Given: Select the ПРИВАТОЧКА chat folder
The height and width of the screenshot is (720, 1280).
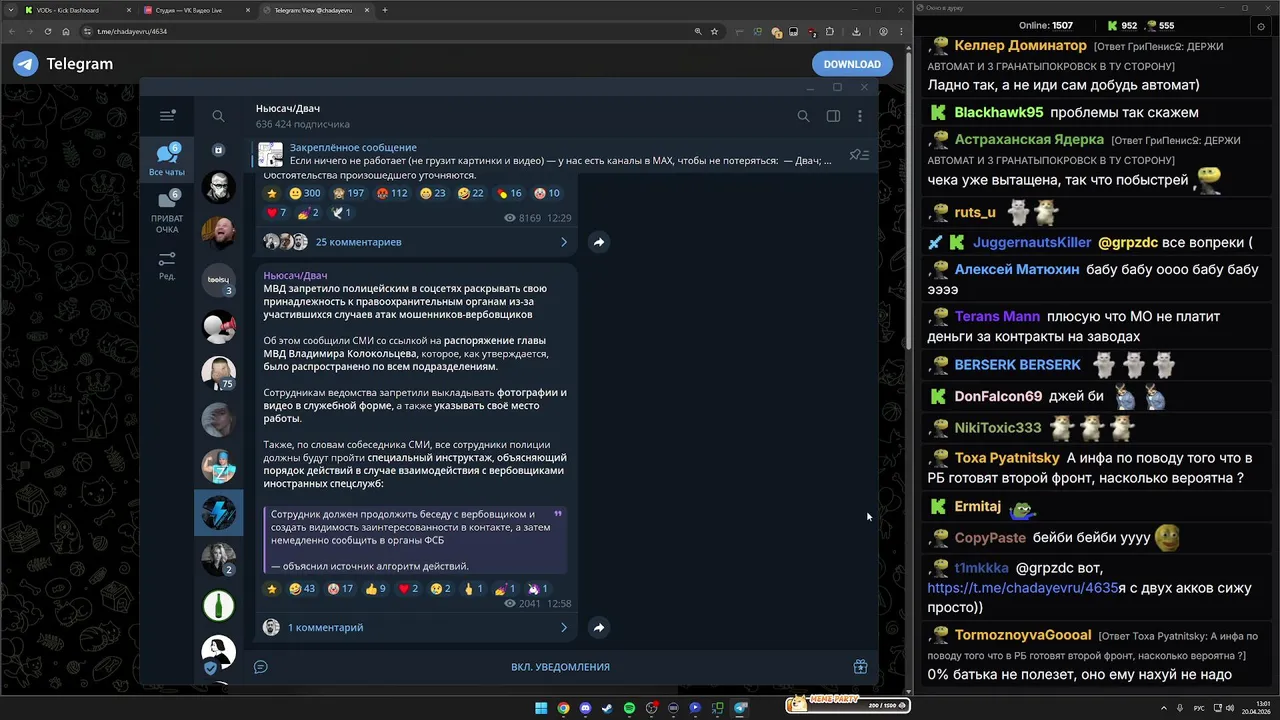Looking at the screenshot, I should (167, 212).
